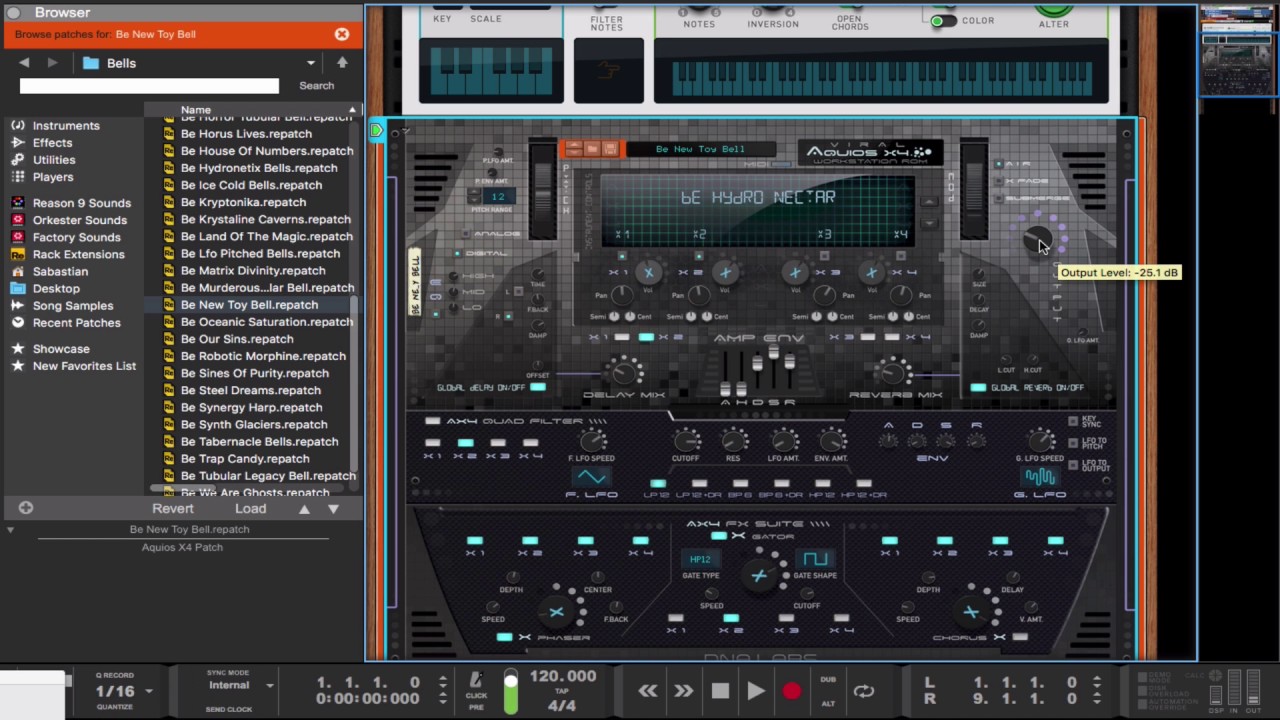Close the patch browse mode banner
Viewport: 1280px width, 720px height.
342,34
